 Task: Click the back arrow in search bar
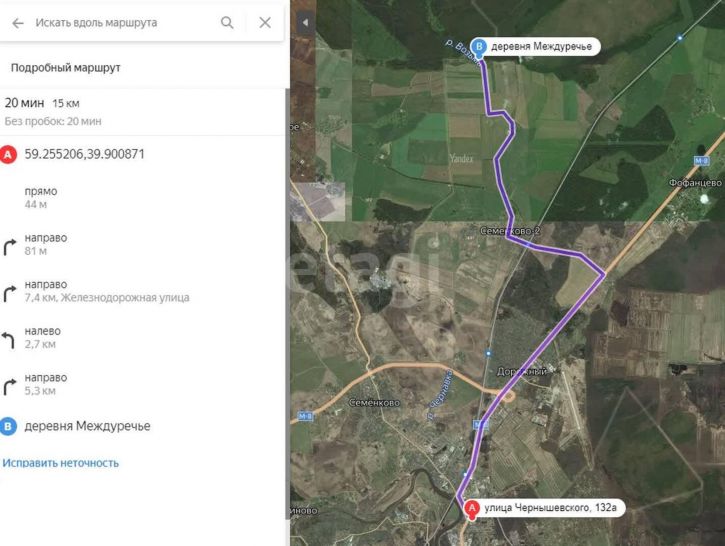point(18,23)
